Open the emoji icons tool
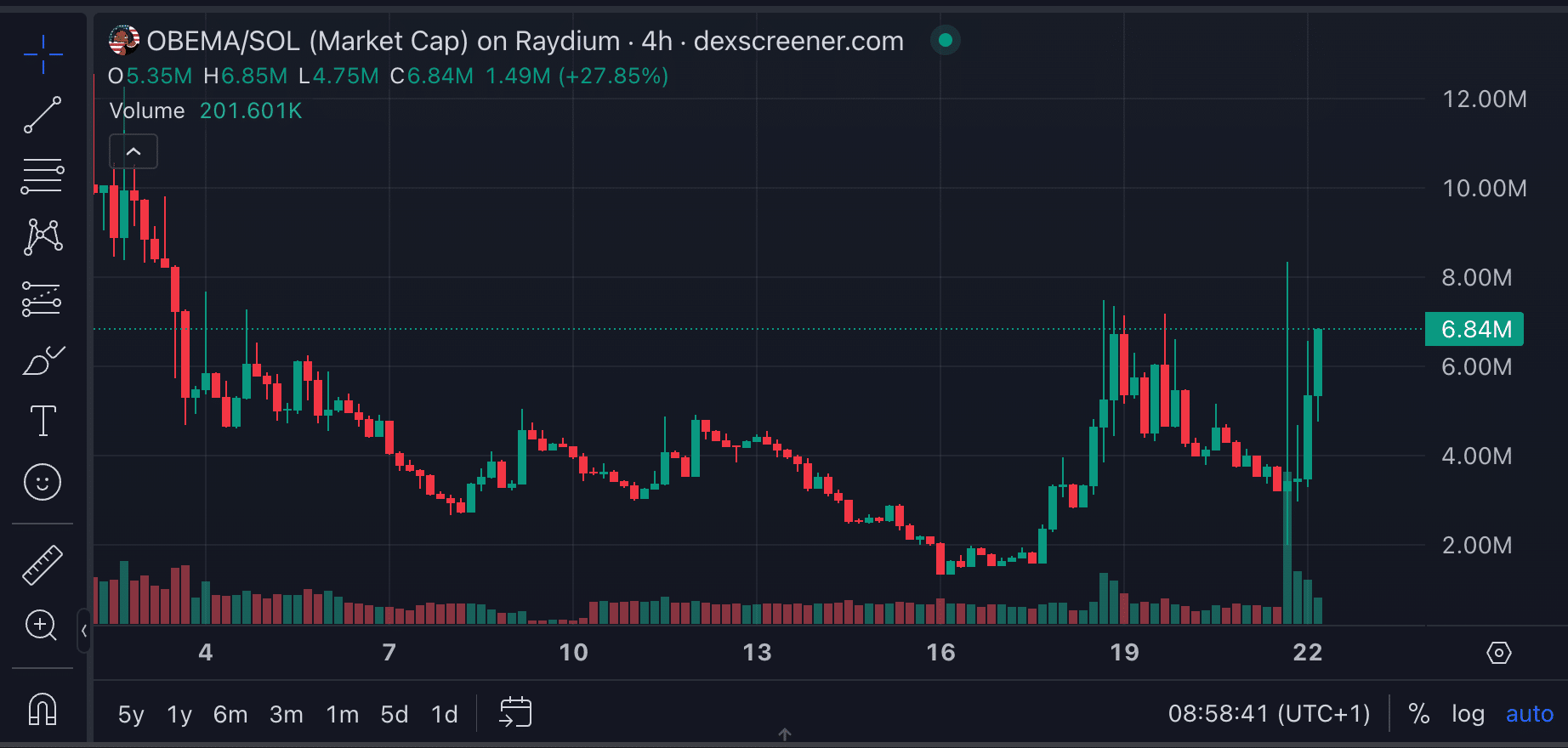 pos(43,482)
